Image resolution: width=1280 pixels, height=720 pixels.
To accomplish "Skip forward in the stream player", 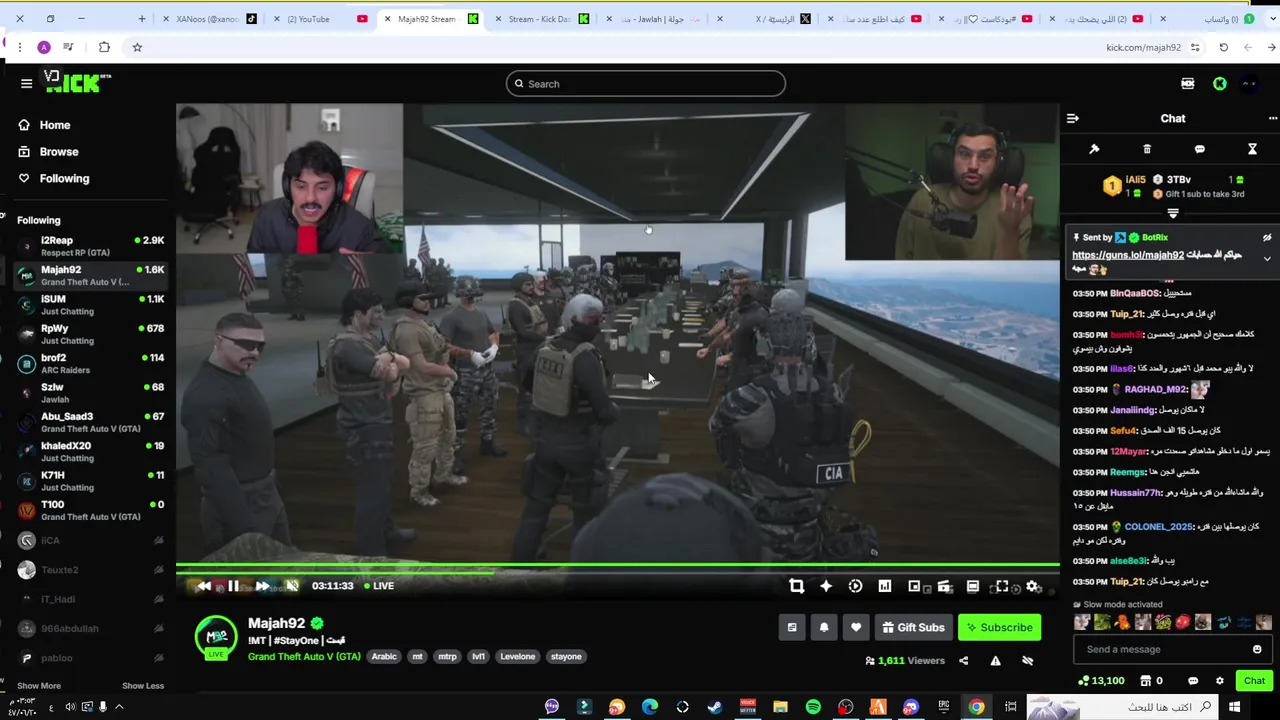I will click(x=262, y=586).
